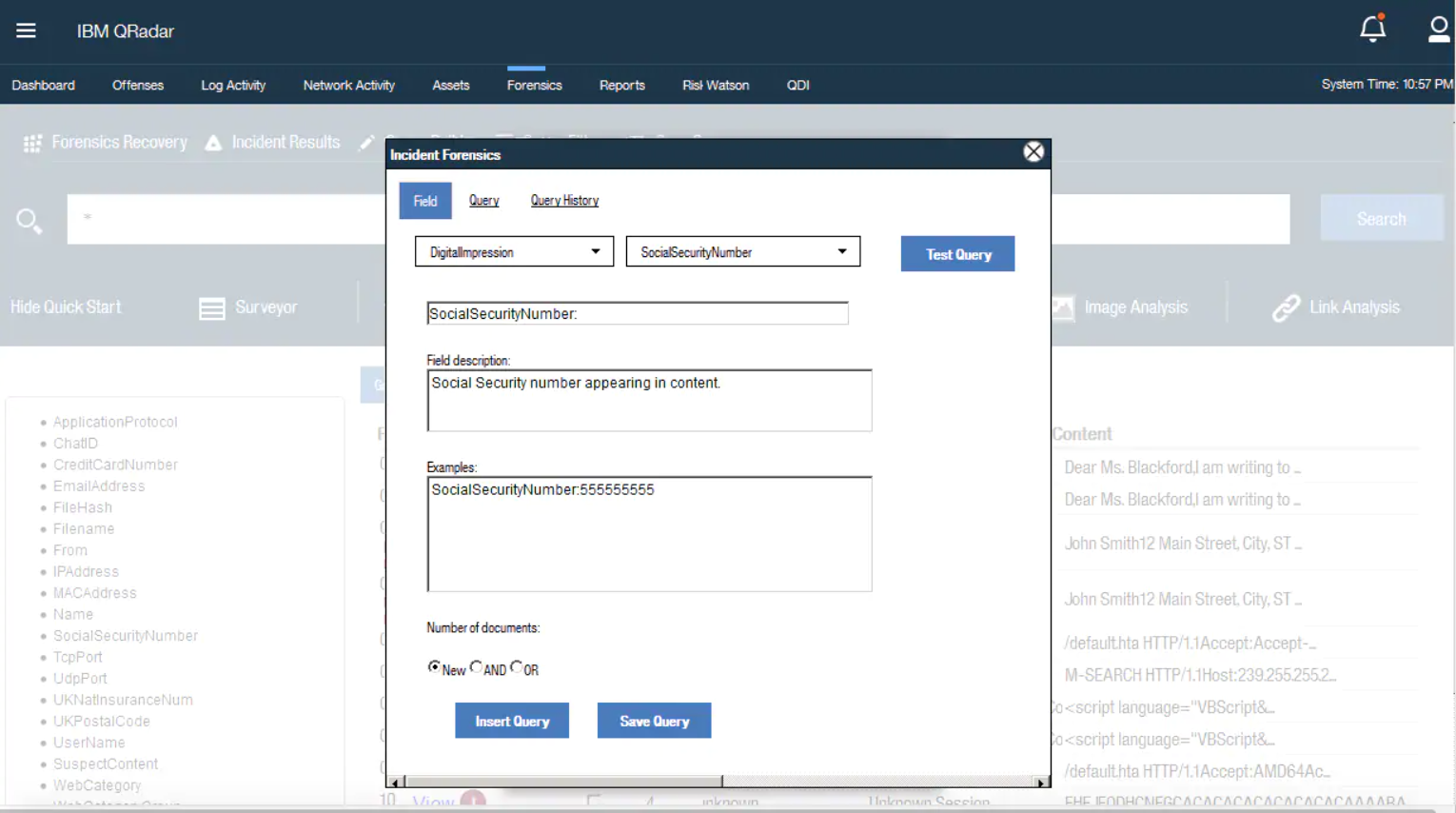Click the Link Analysis chain icon

click(1286, 307)
